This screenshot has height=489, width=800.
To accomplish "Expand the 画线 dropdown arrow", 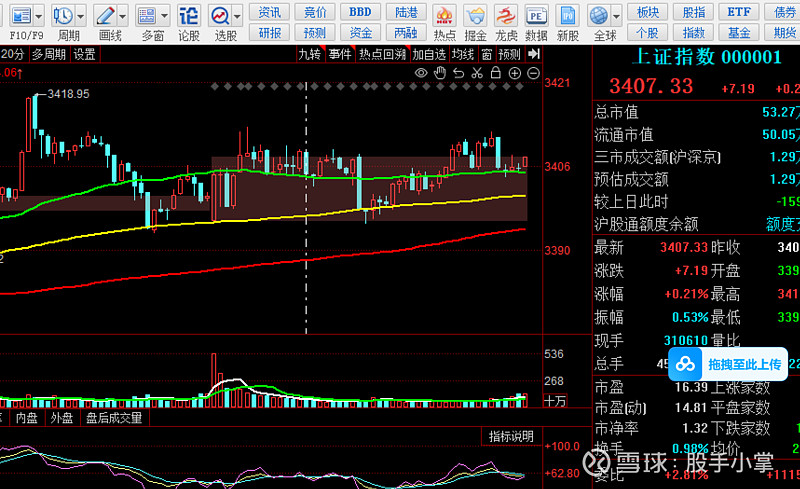I will 122,17.
